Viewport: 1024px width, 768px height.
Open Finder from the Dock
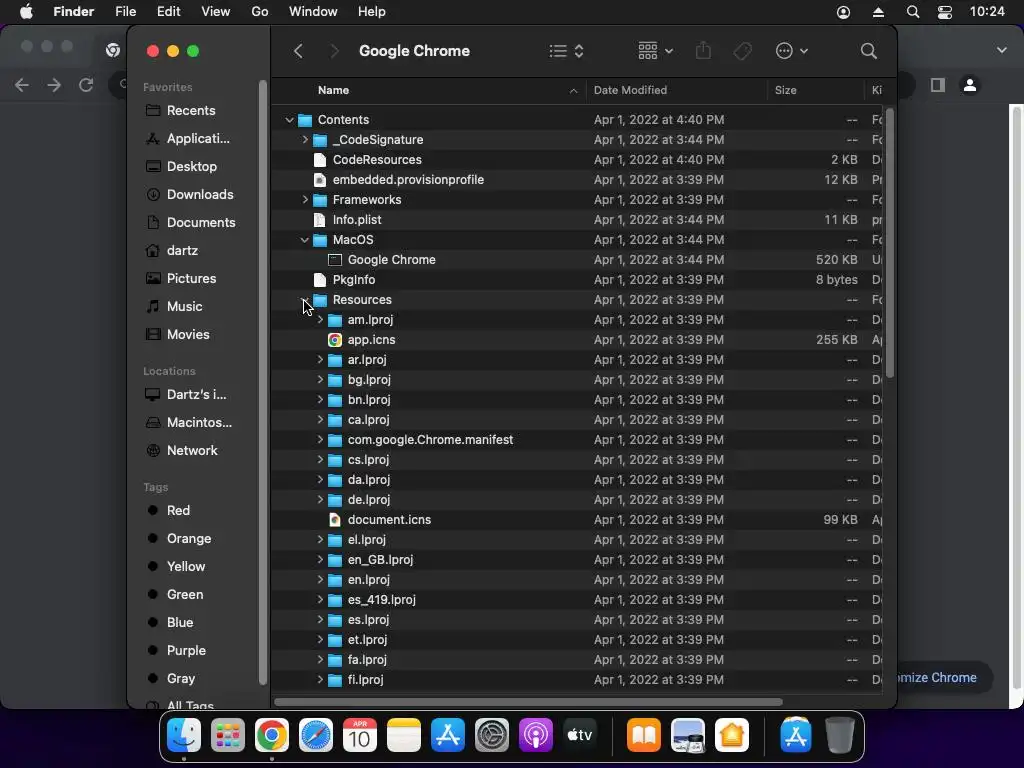tap(184, 735)
